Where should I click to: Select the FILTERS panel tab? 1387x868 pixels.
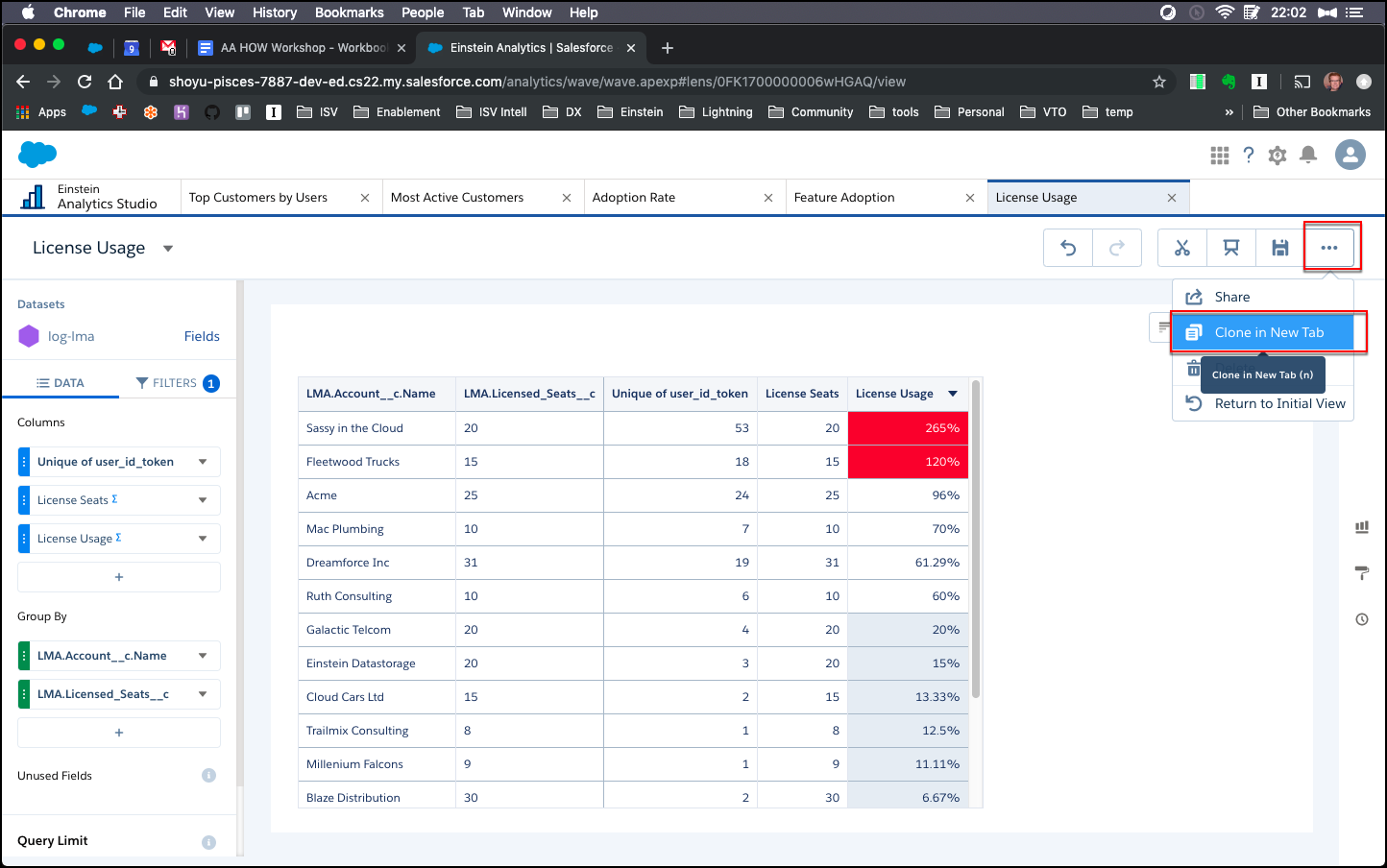(178, 383)
